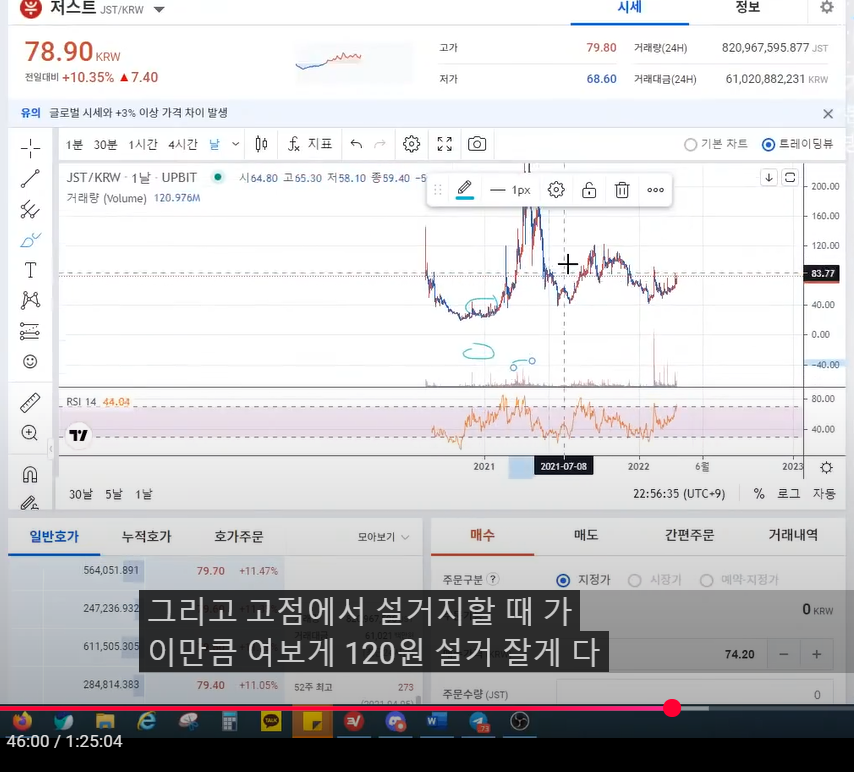
Task: Open the page settings gear at top right
Action: pos(827,7)
